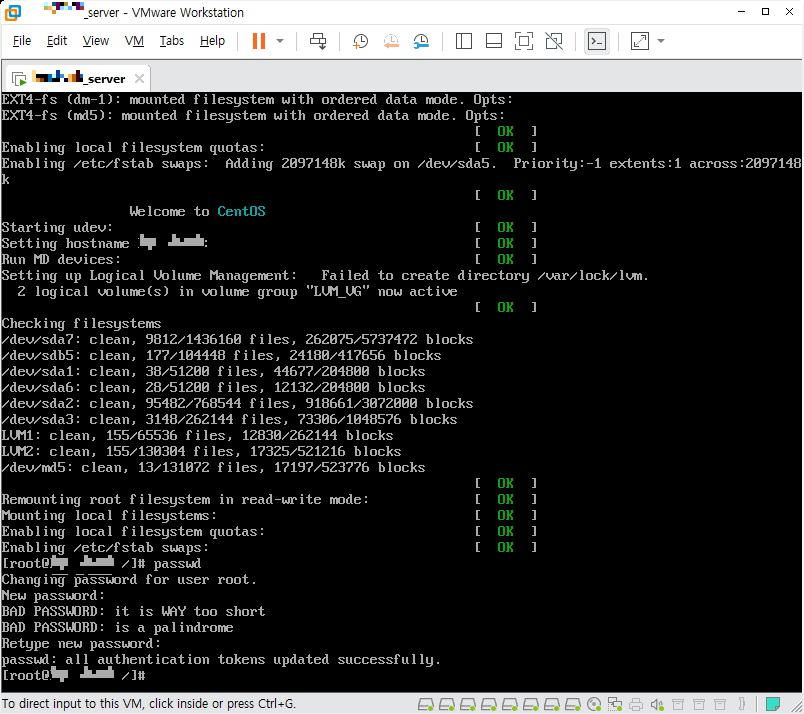
Task: Click the 'Retype new password:' line
Action: click(x=82, y=643)
